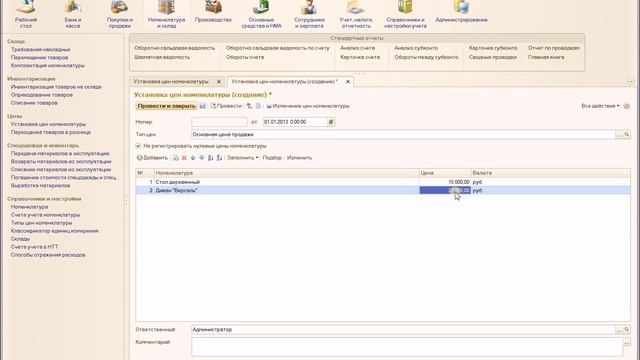The image size is (640, 360).
Task: Open the calendar picker for date field
Action: point(331,122)
